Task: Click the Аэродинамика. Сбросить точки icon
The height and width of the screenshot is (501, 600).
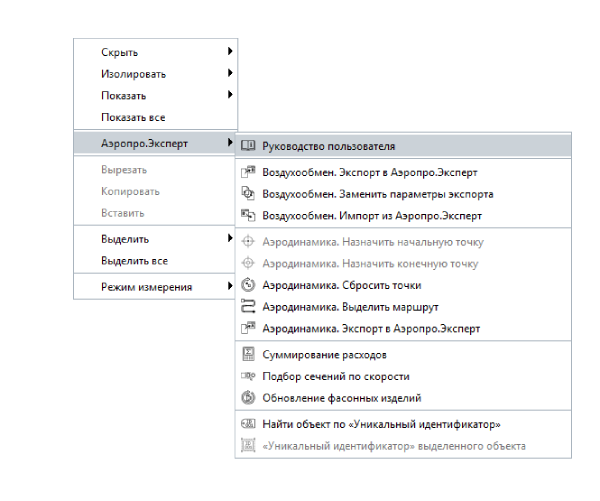Action: point(249,285)
